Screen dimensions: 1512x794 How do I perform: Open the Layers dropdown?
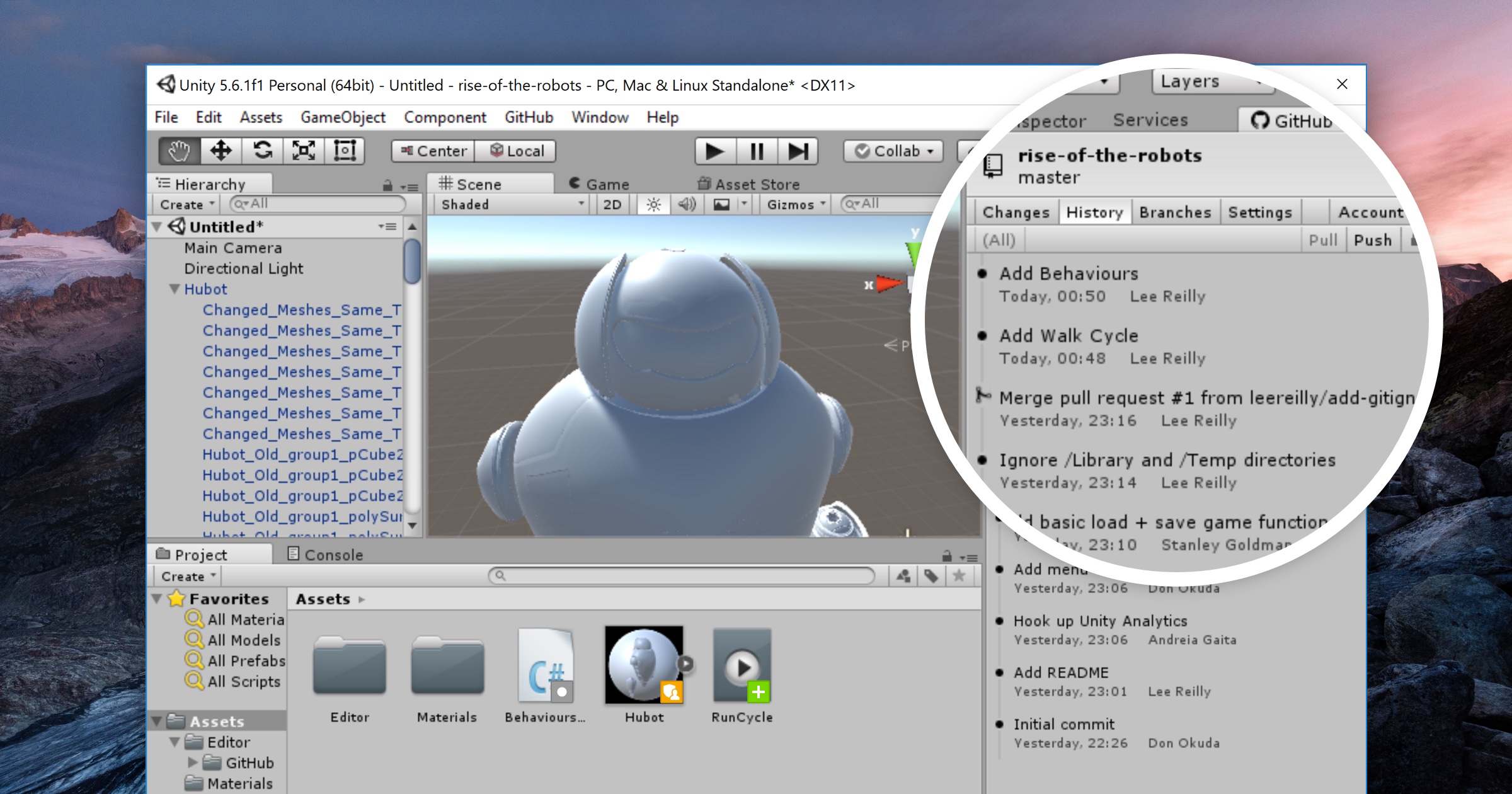pos(1212,82)
